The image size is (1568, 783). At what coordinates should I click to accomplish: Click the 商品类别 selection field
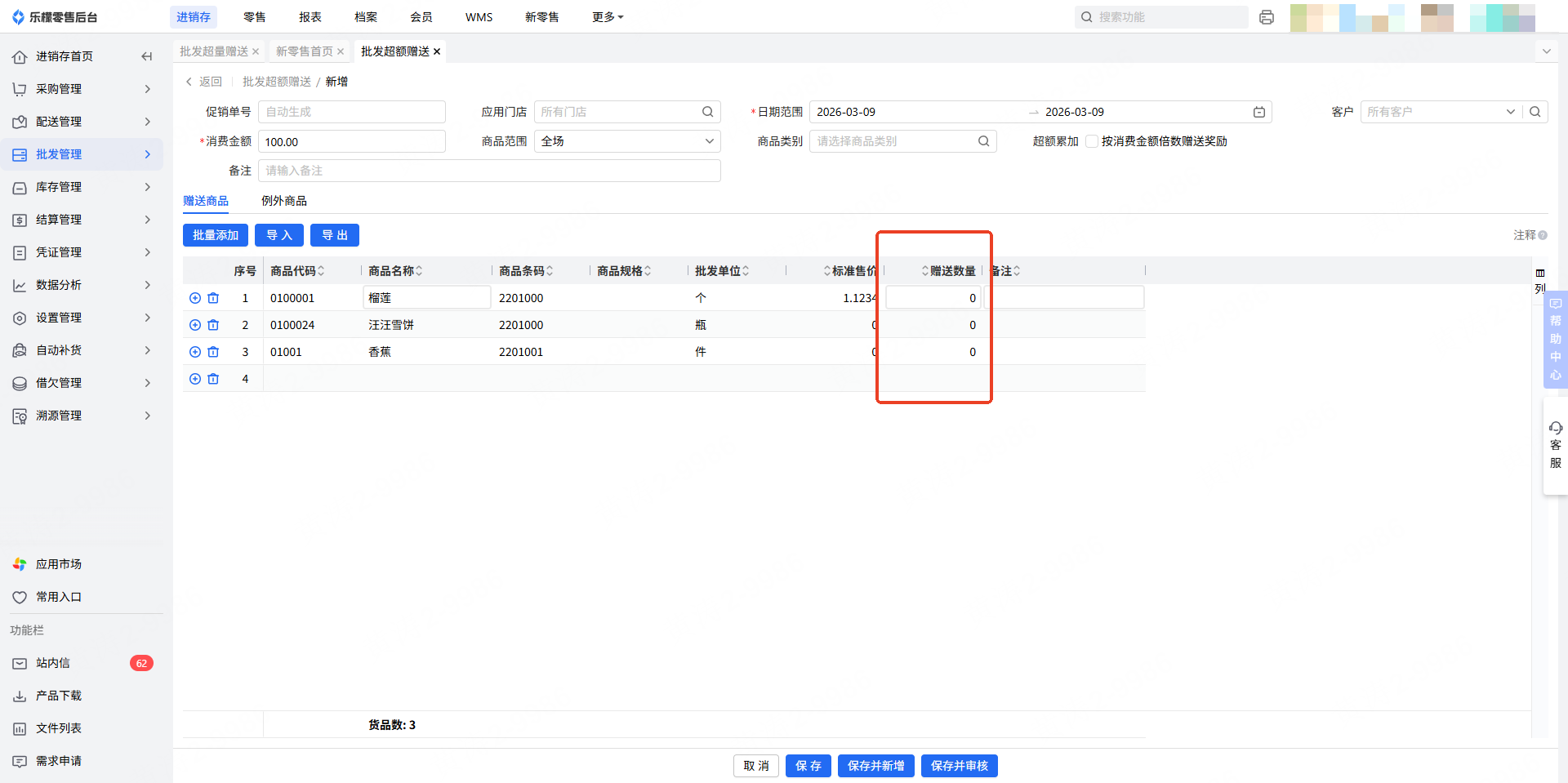pyautogui.click(x=902, y=141)
